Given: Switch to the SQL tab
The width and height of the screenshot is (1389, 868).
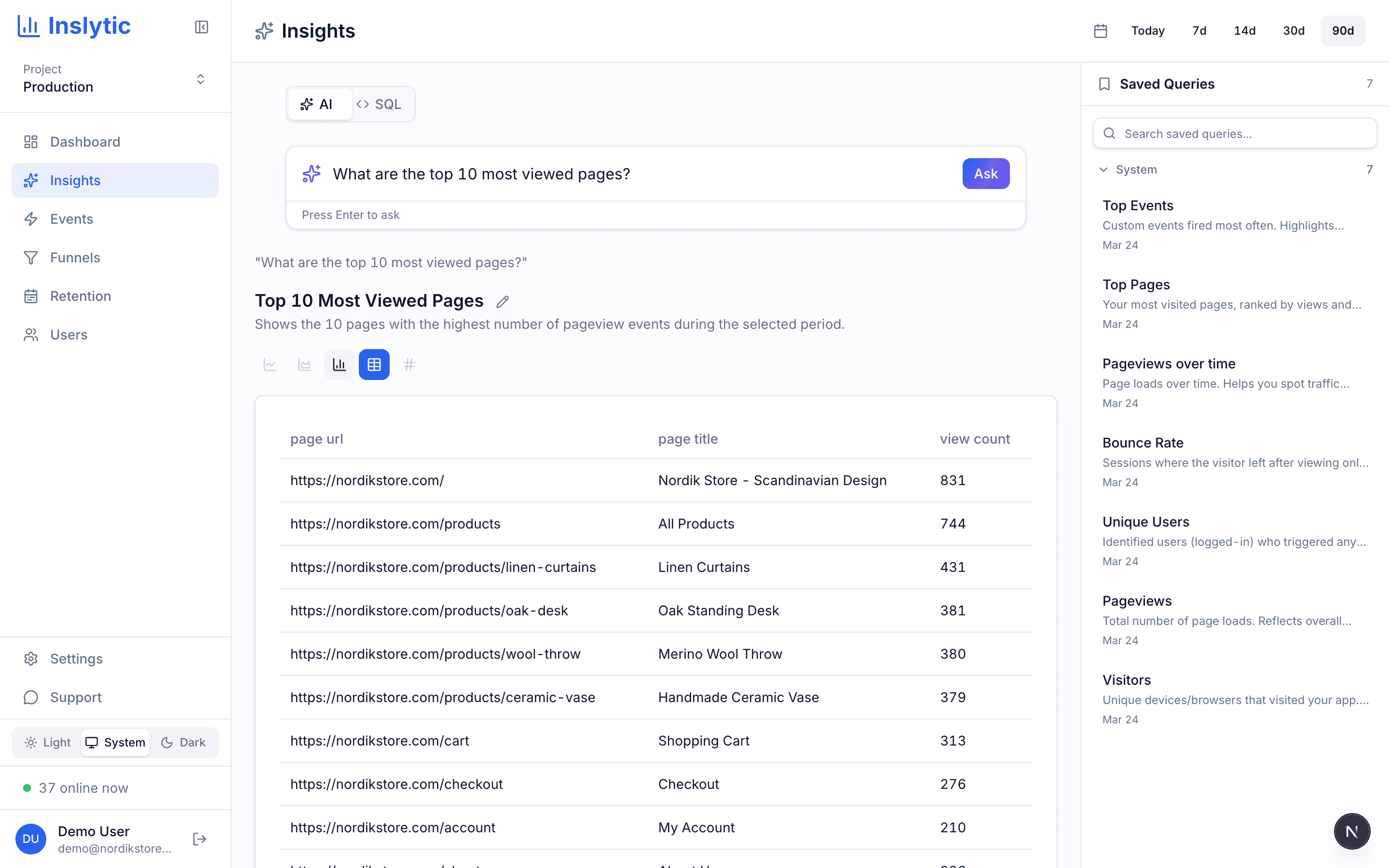Looking at the screenshot, I should [x=381, y=104].
